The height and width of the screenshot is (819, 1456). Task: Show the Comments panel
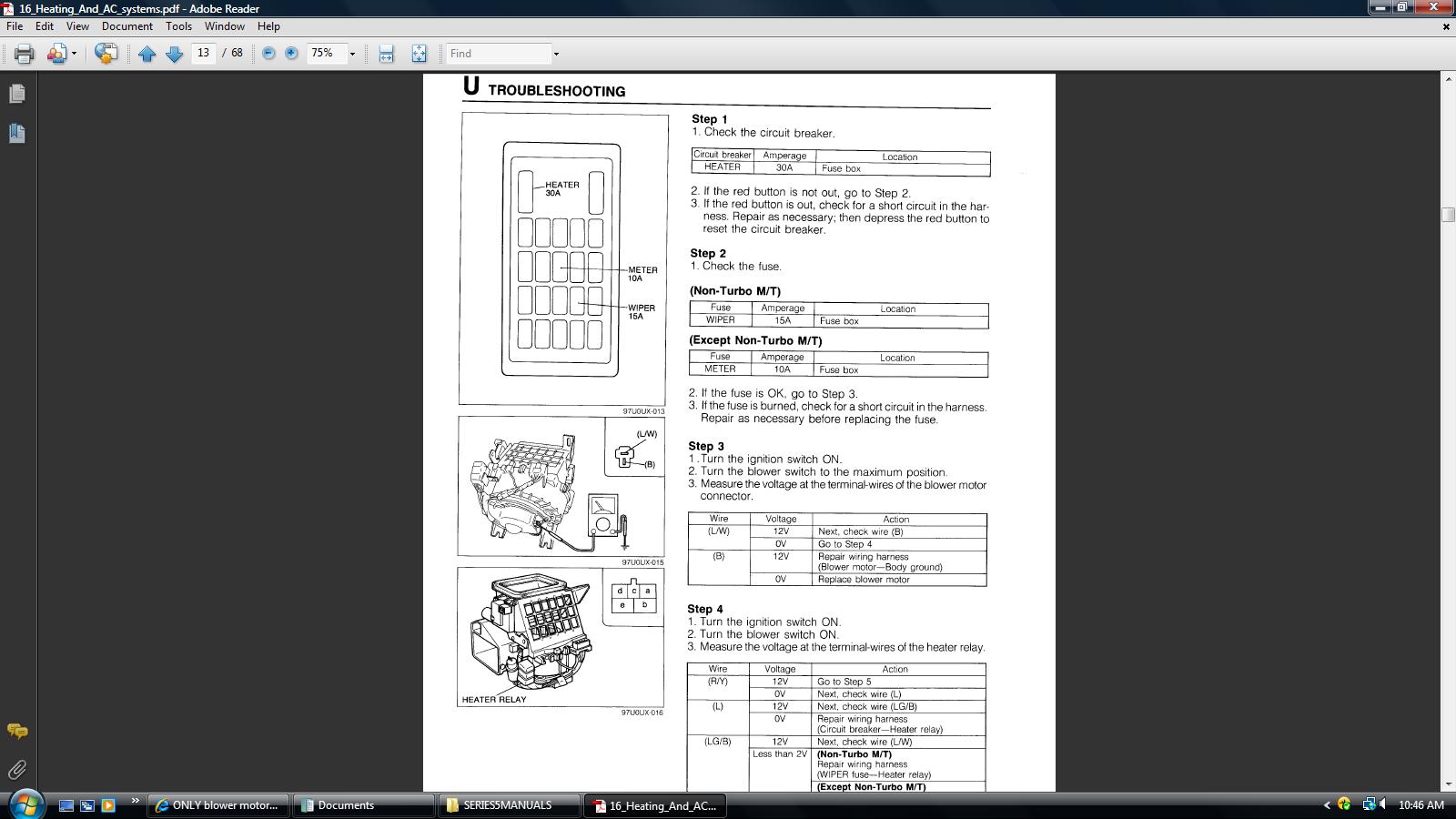click(17, 731)
